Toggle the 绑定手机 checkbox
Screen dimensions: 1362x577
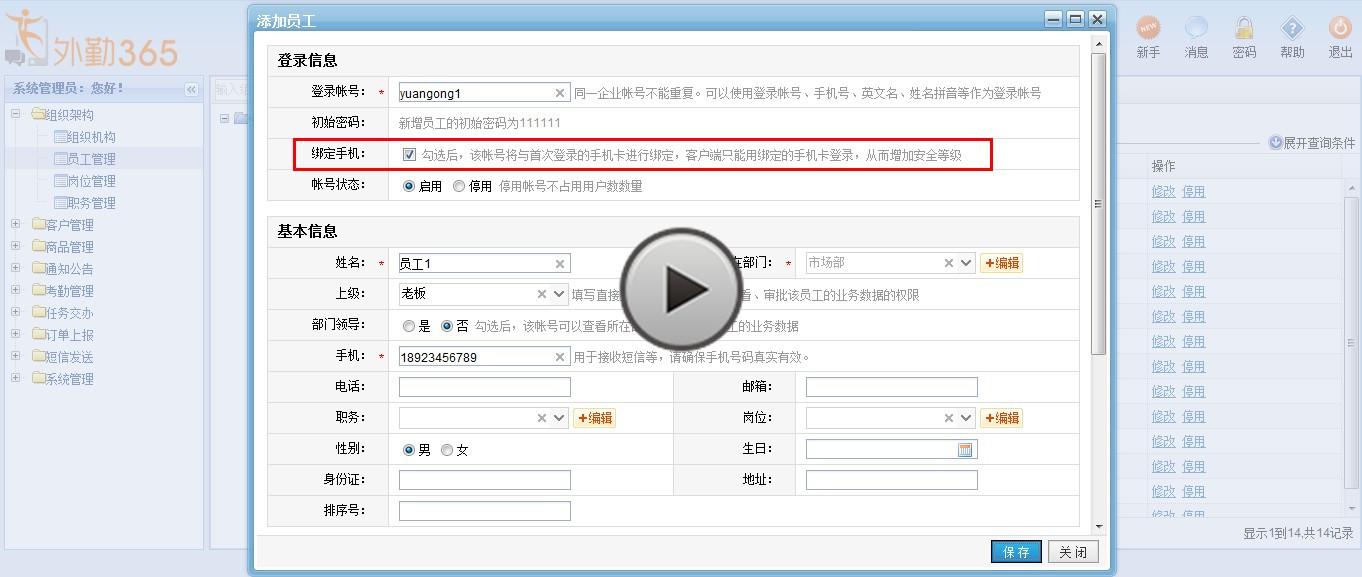coord(409,155)
